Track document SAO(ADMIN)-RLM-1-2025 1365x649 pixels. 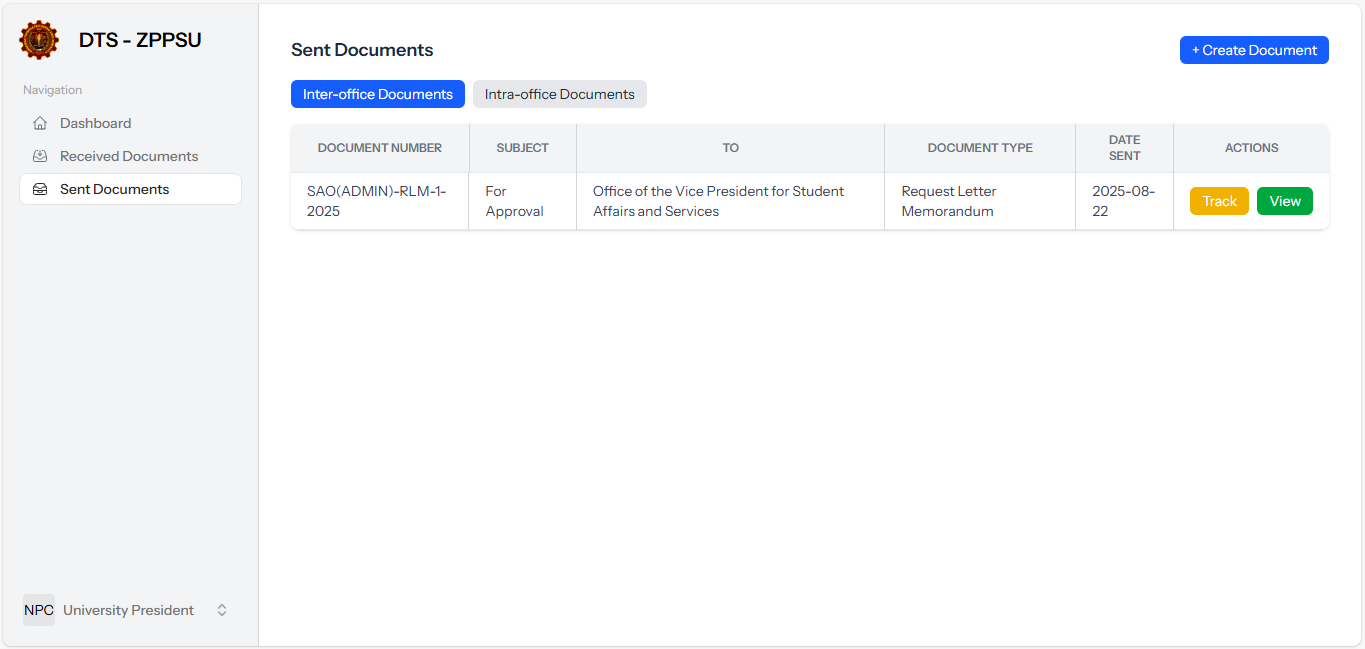1218,201
